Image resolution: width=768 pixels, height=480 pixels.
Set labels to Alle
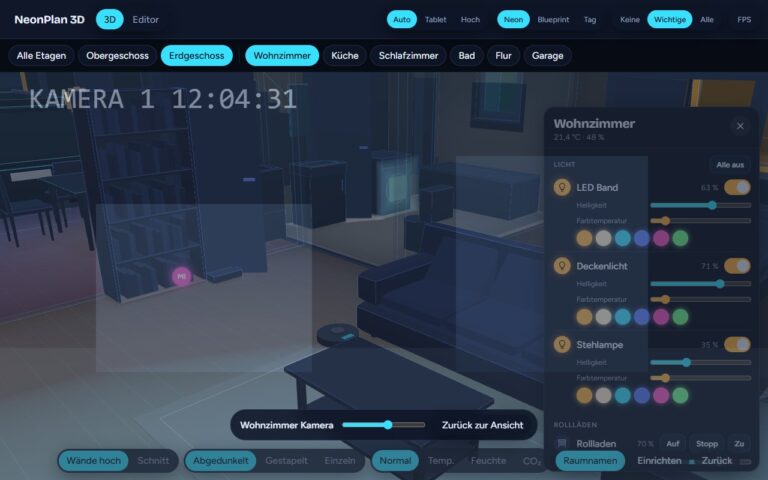tap(706, 20)
